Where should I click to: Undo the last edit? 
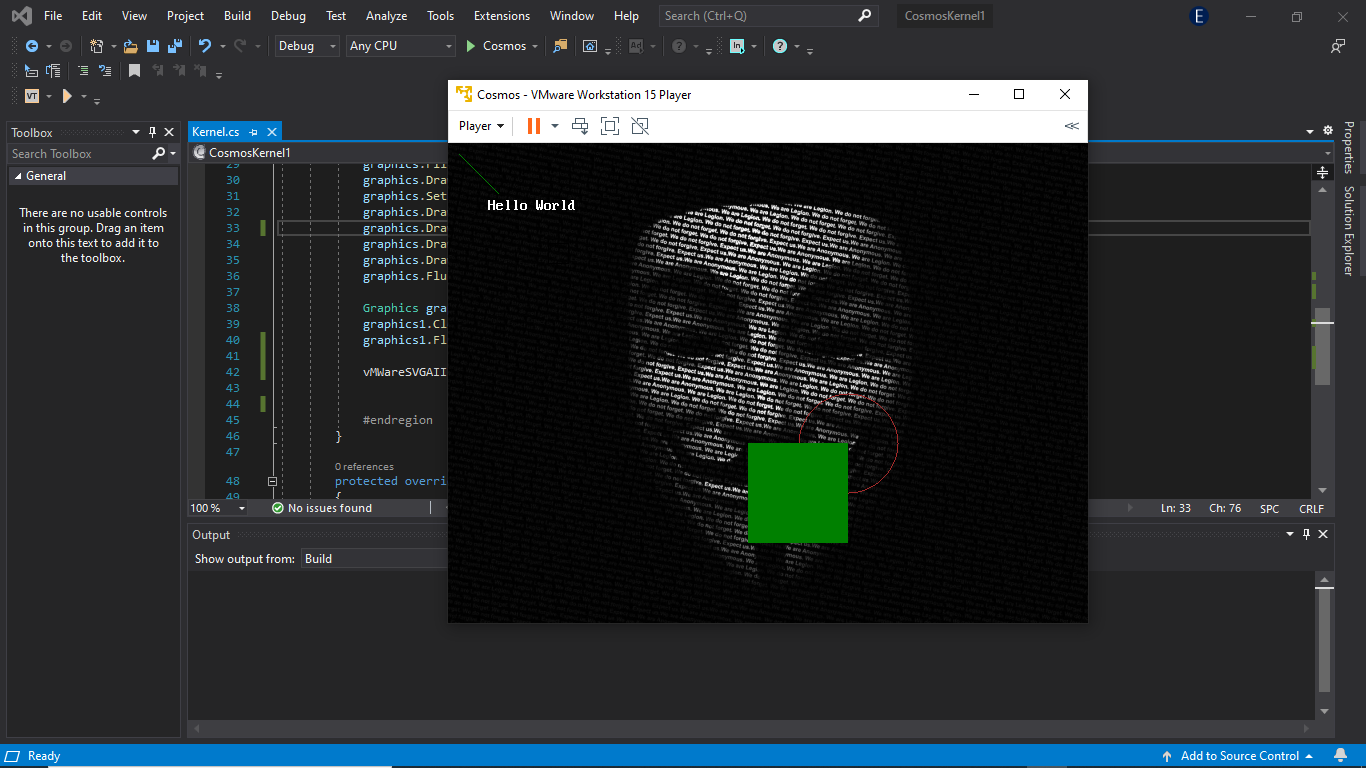[x=205, y=46]
